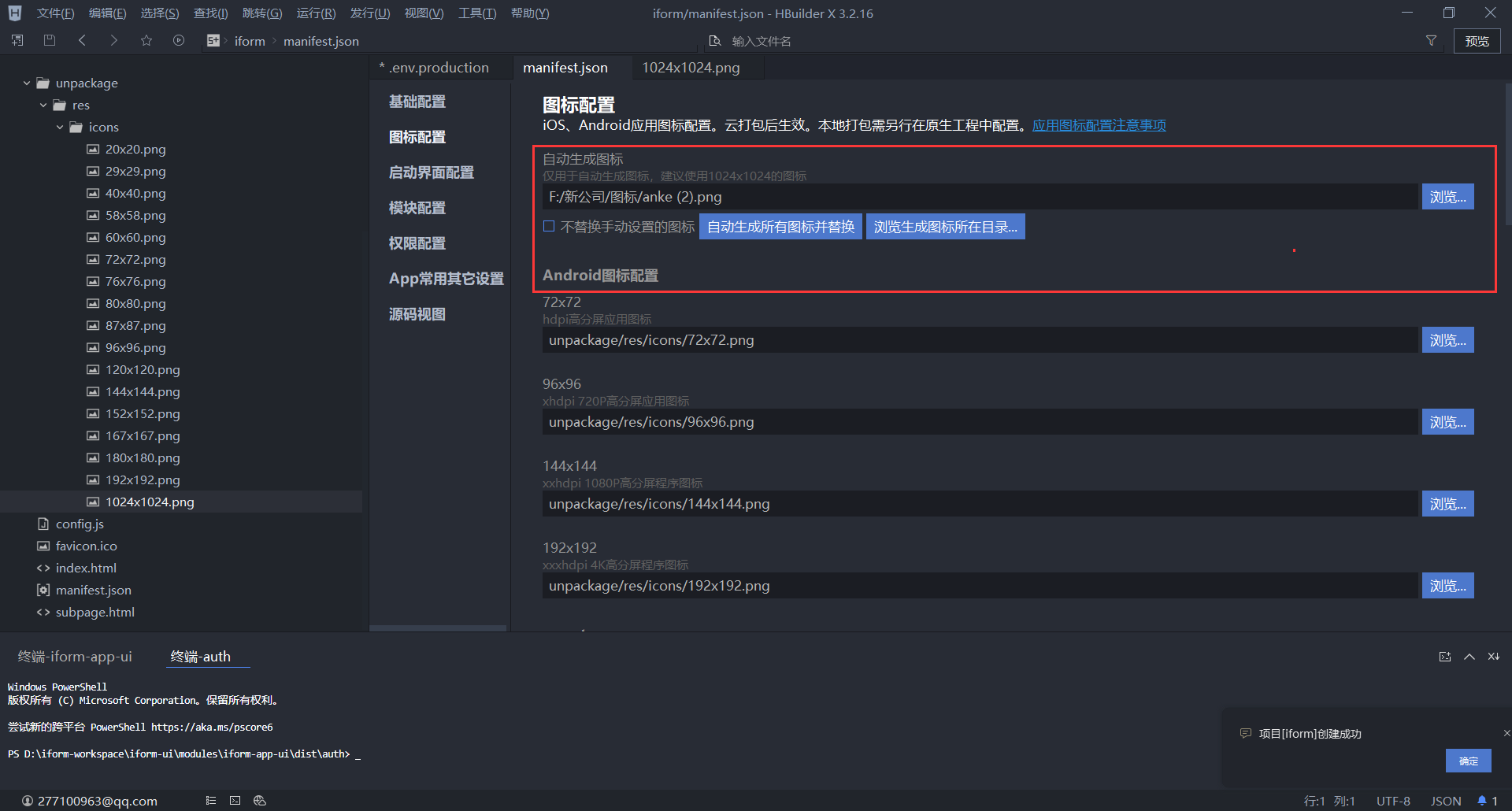Click the star bookmark icon

coord(146,40)
